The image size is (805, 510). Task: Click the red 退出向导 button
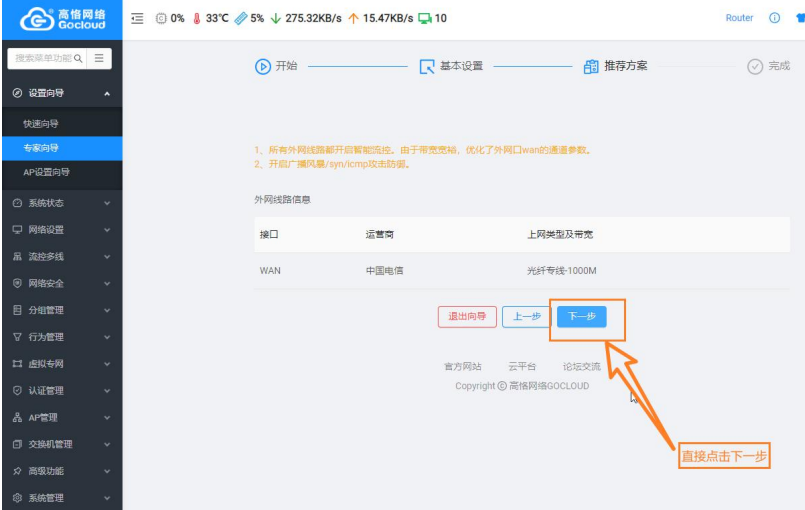467,317
